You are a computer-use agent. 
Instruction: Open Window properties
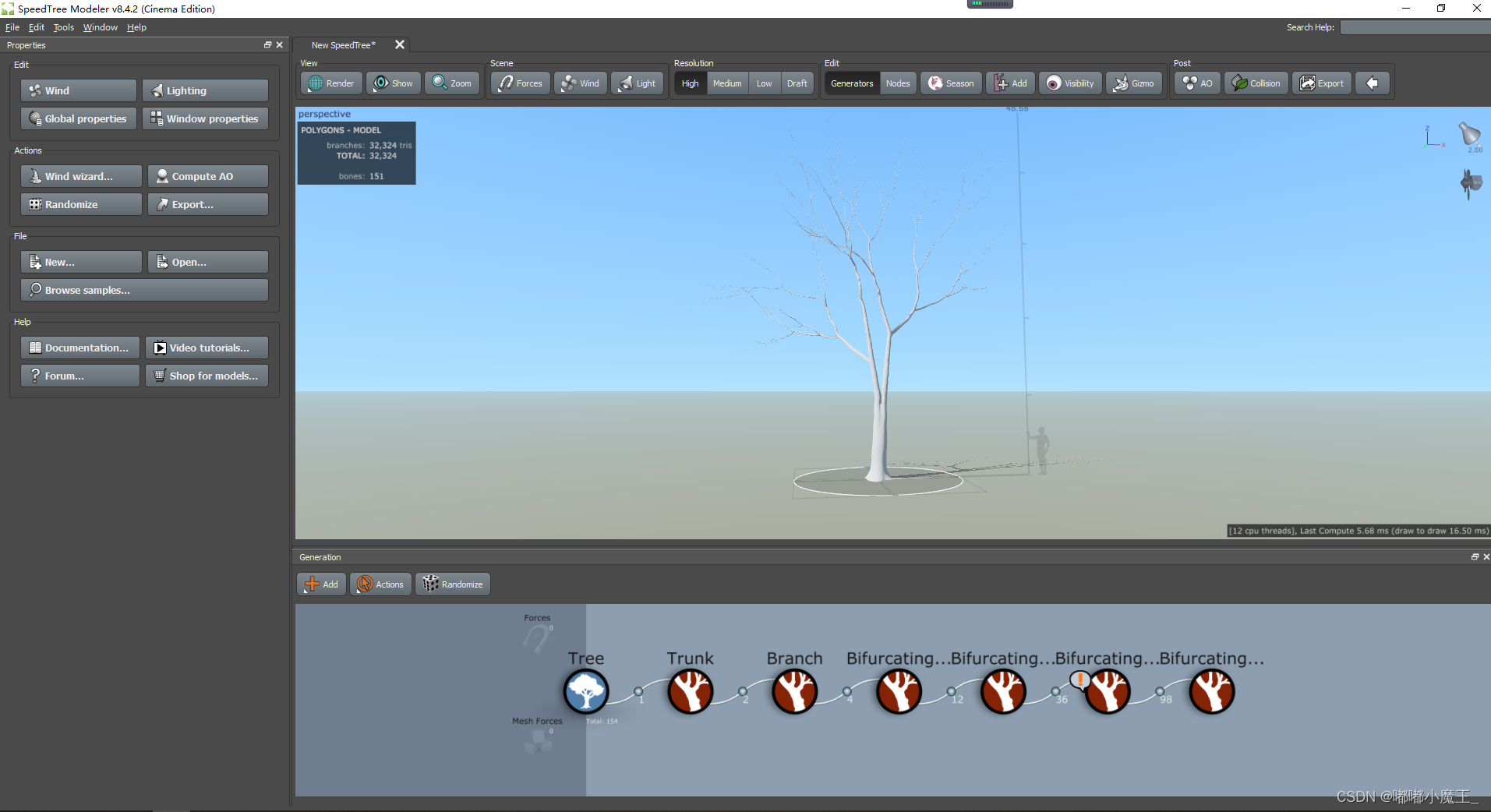pyautogui.click(x=206, y=118)
